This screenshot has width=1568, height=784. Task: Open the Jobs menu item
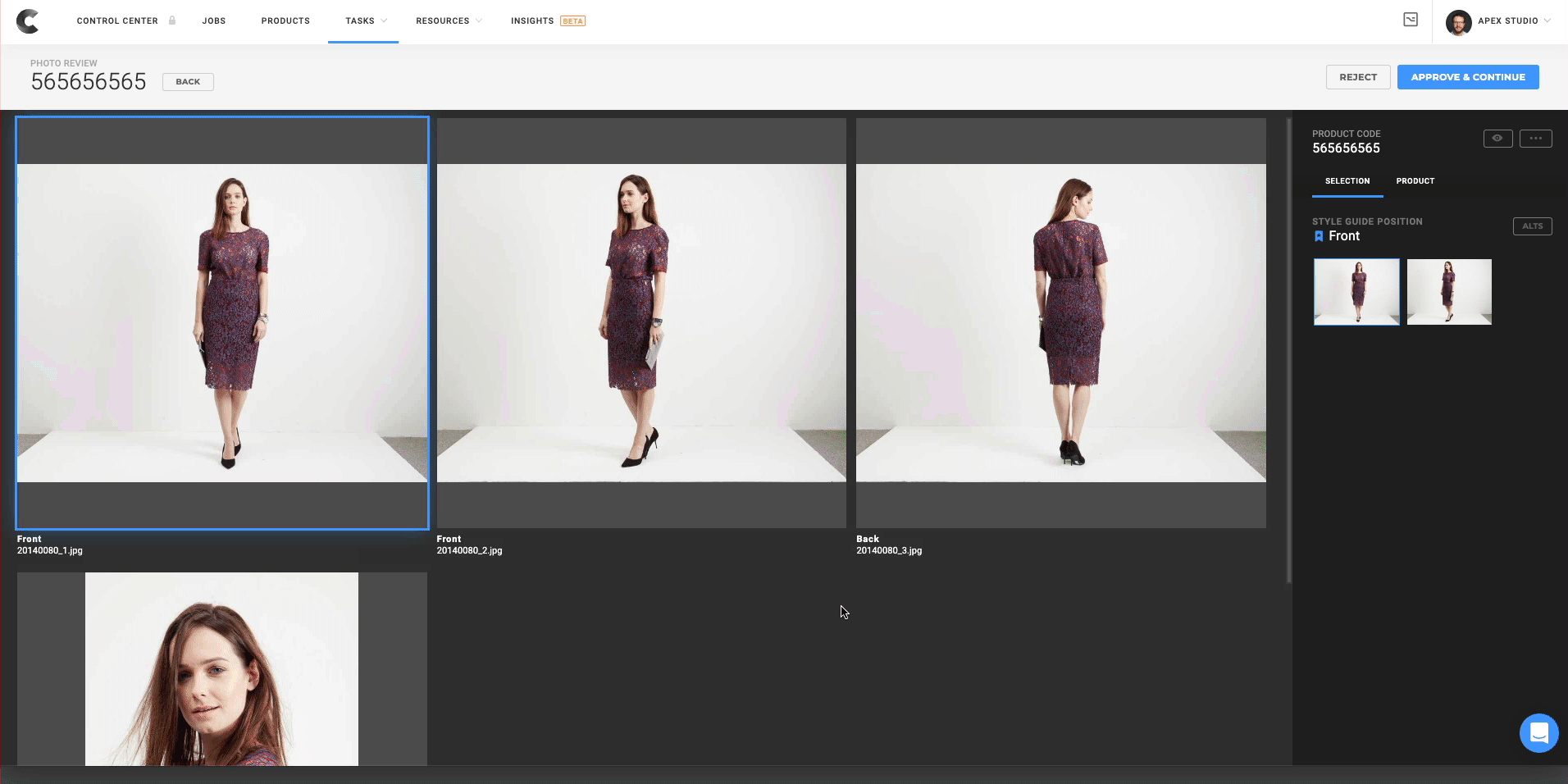click(x=213, y=21)
